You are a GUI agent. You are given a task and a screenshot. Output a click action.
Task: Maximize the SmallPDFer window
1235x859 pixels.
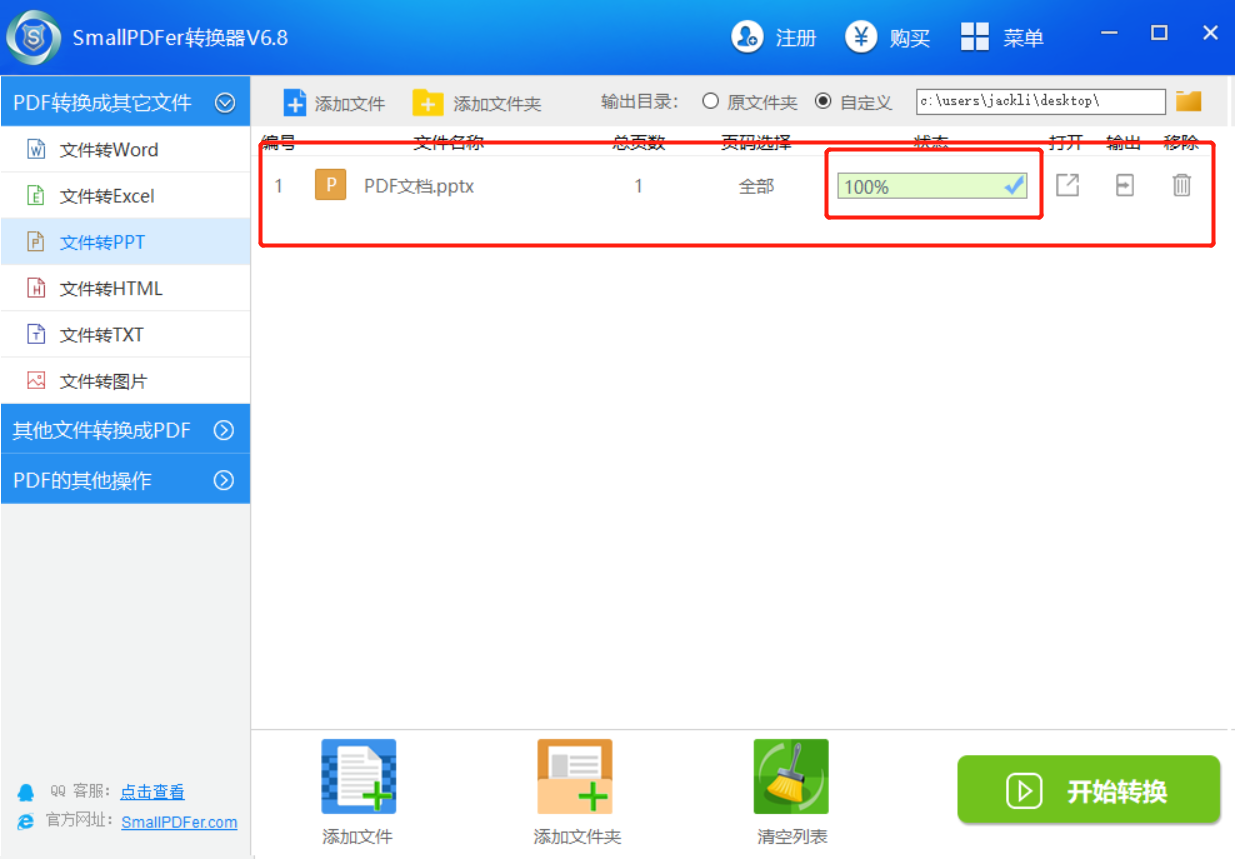(1159, 33)
